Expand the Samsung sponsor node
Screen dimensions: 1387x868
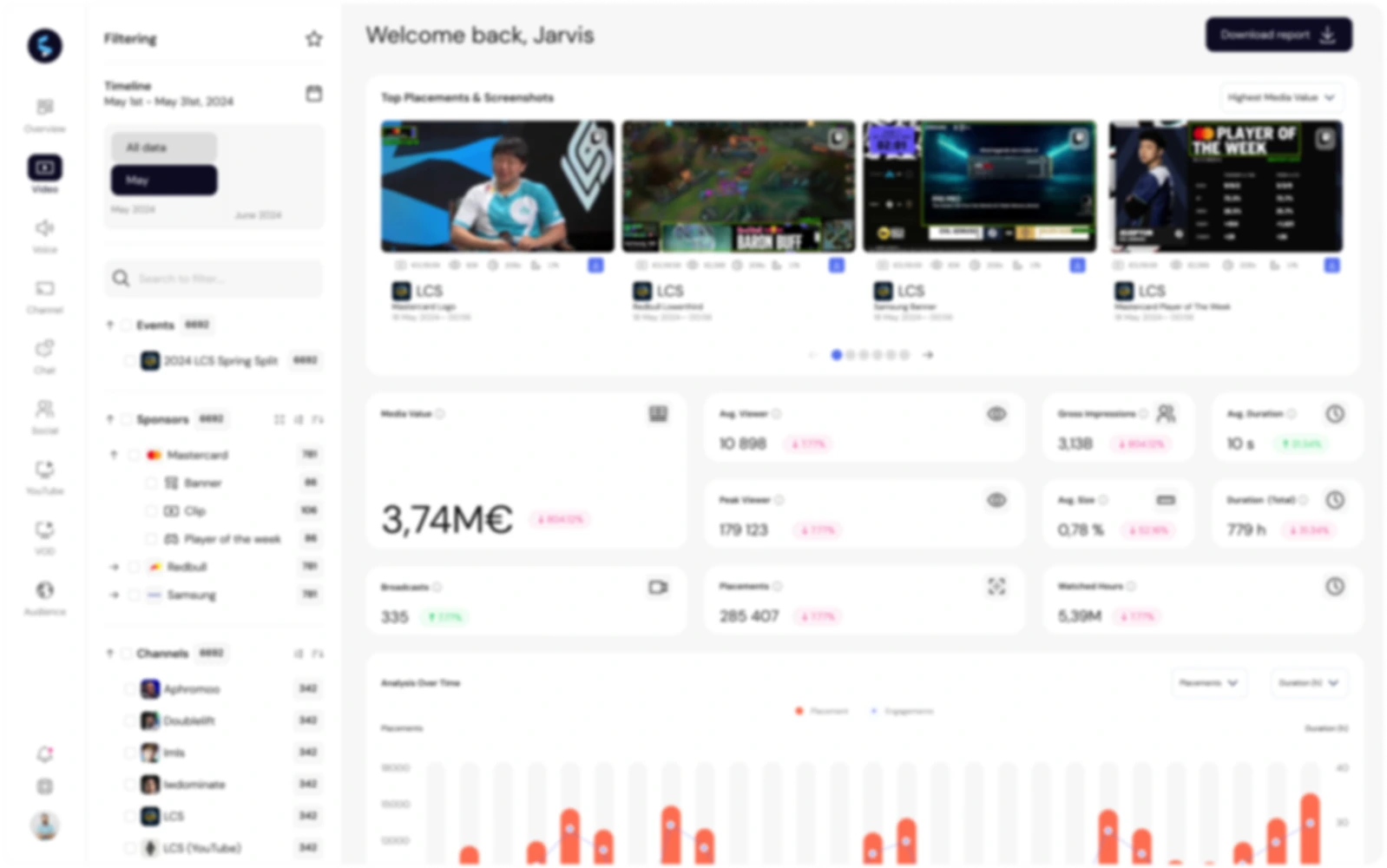(x=114, y=595)
